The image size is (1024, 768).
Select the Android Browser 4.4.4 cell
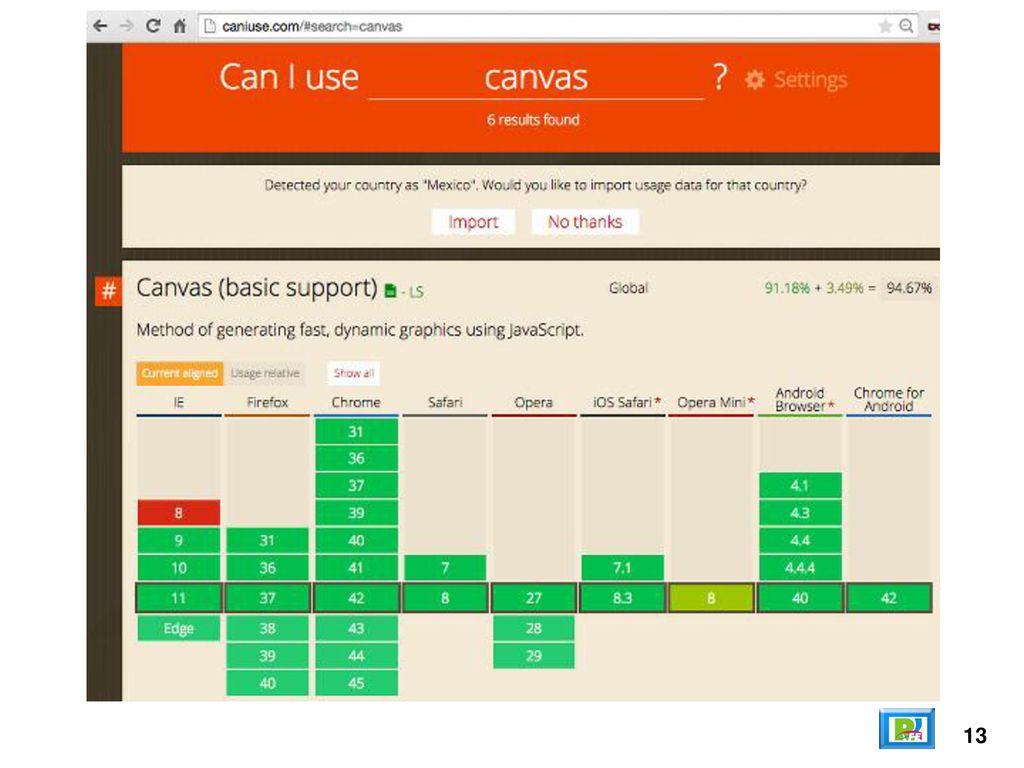click(801, 568)
